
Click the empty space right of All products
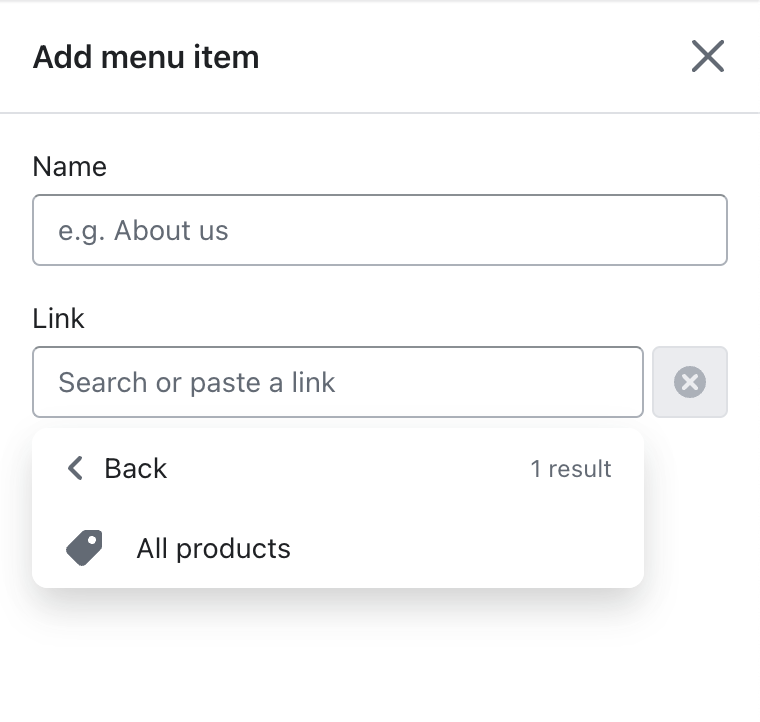point(480,548)
